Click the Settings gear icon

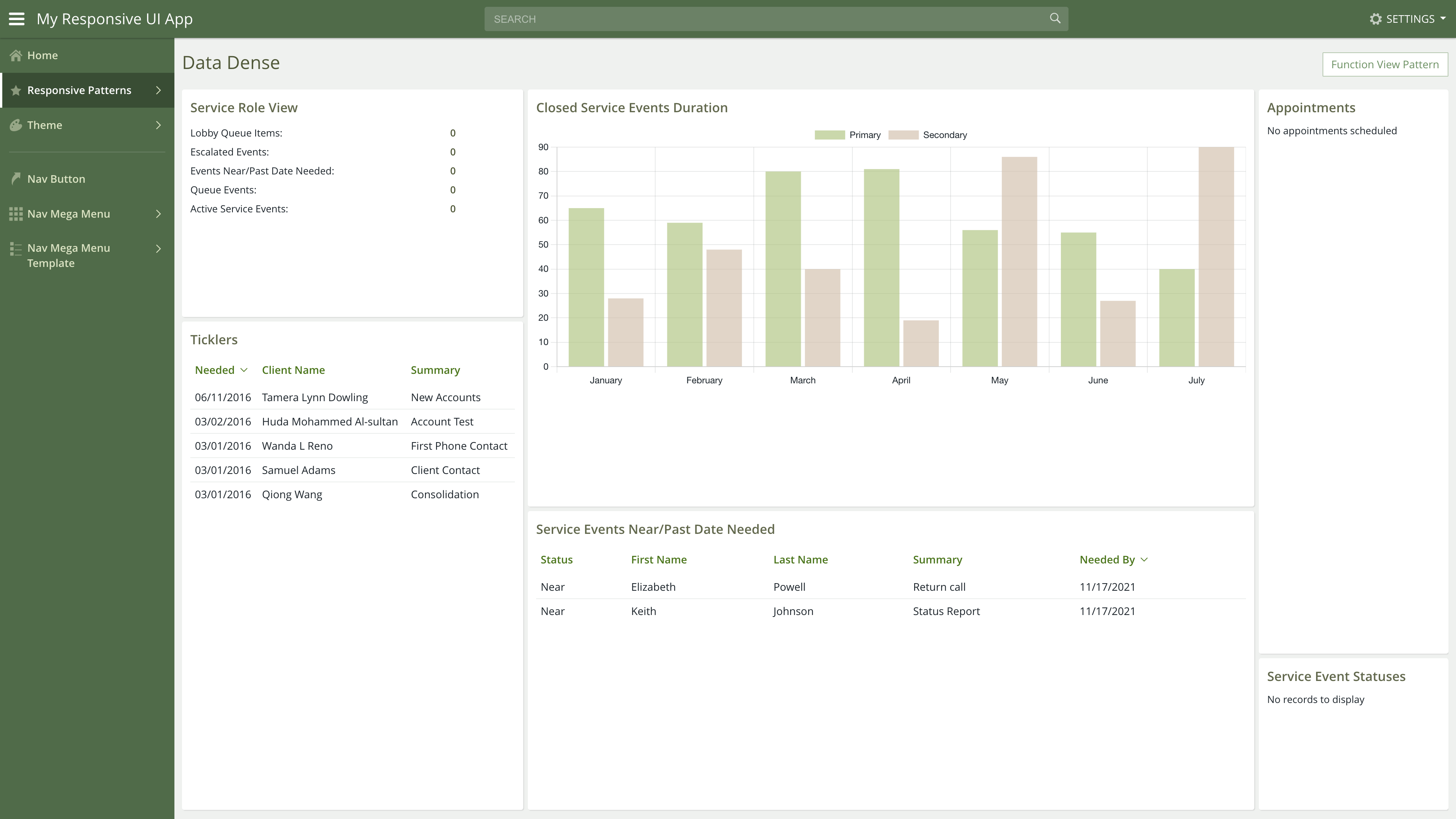pyautogui.click(x=1375, y=19)
